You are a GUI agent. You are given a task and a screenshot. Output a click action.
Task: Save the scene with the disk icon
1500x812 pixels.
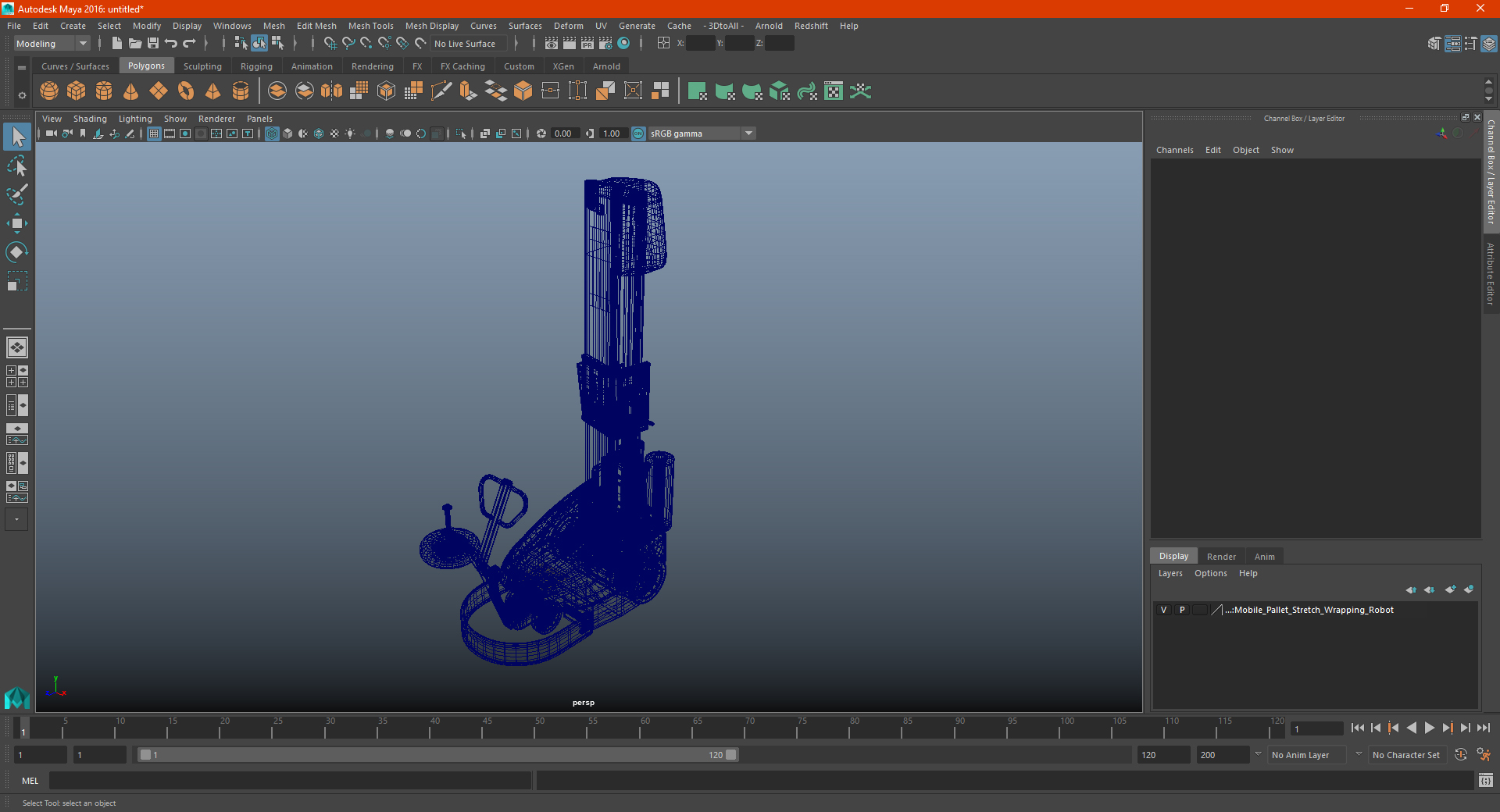[x=153, y=44]
